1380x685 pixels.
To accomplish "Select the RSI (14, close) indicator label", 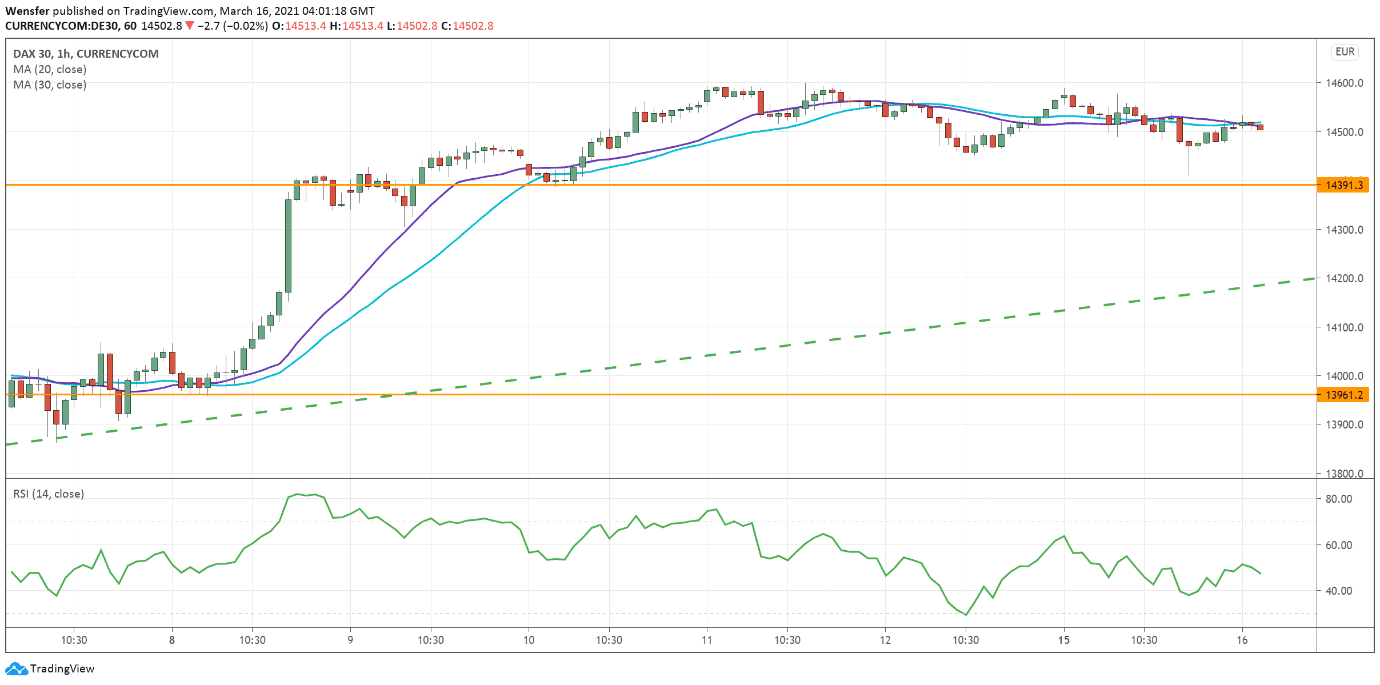I will coord(48,493).
